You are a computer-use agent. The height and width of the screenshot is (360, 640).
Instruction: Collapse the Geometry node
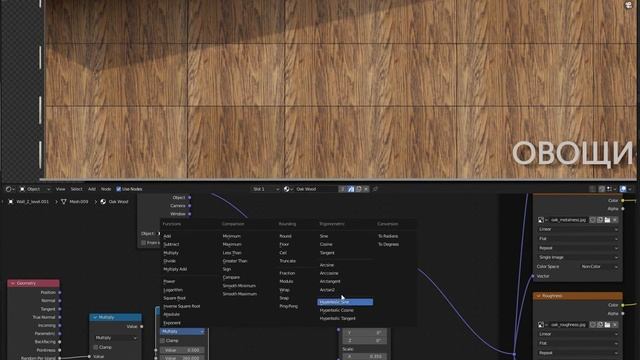(x=13, y=283)
